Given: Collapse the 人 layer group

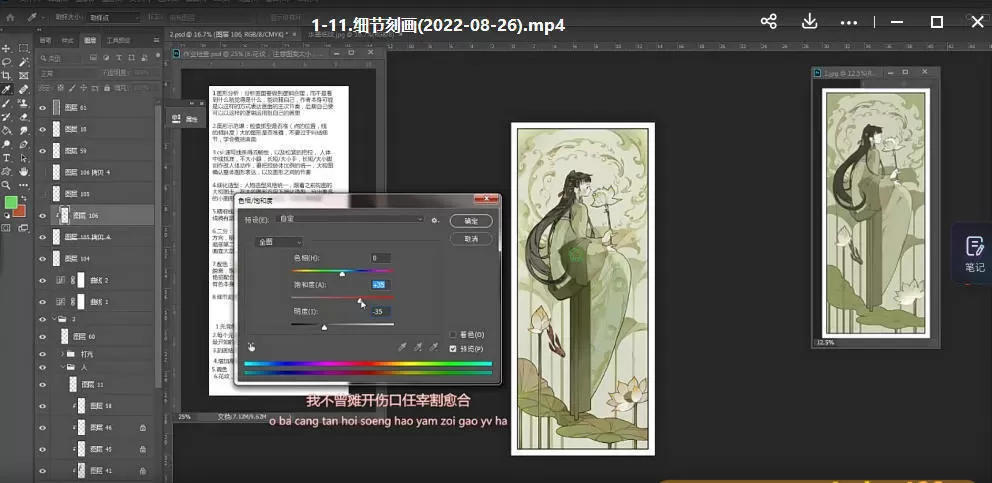Looking at the screenshot, I should pos(63,367).
